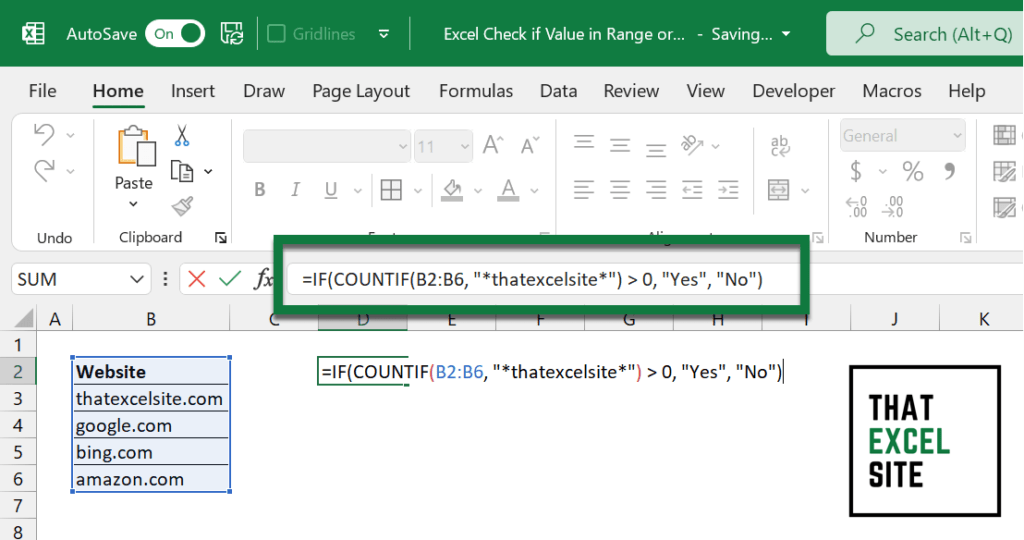Click Increase Decimal icon

click(x=856, y=207)
